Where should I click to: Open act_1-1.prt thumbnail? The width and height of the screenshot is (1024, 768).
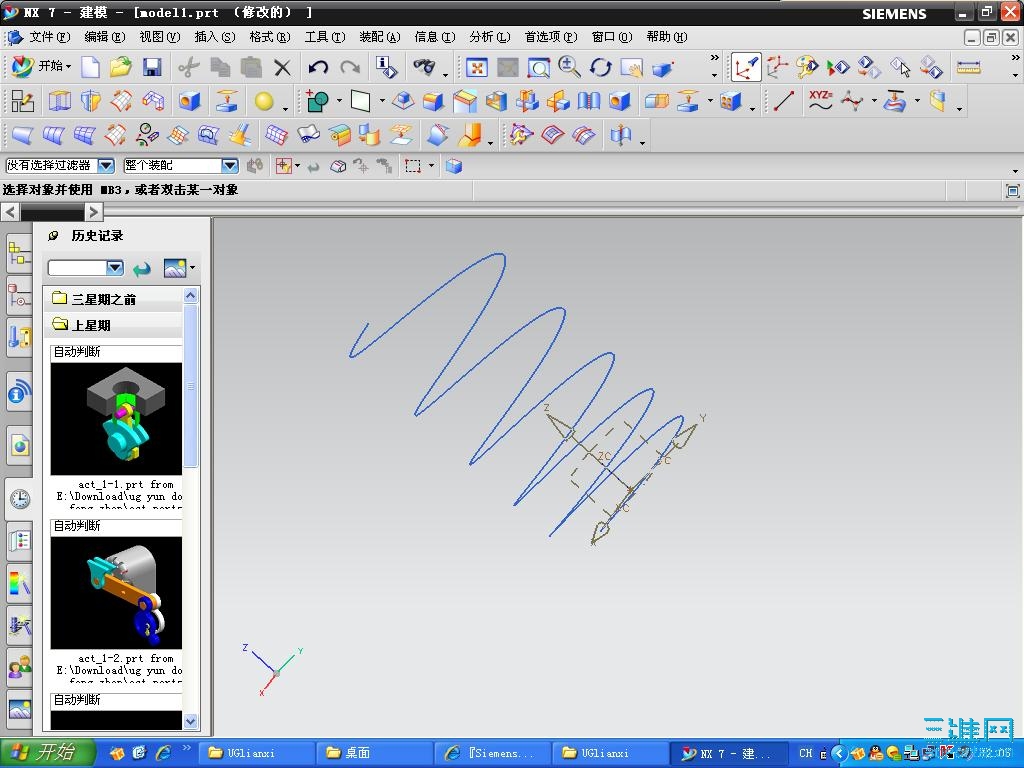(116, 419)
